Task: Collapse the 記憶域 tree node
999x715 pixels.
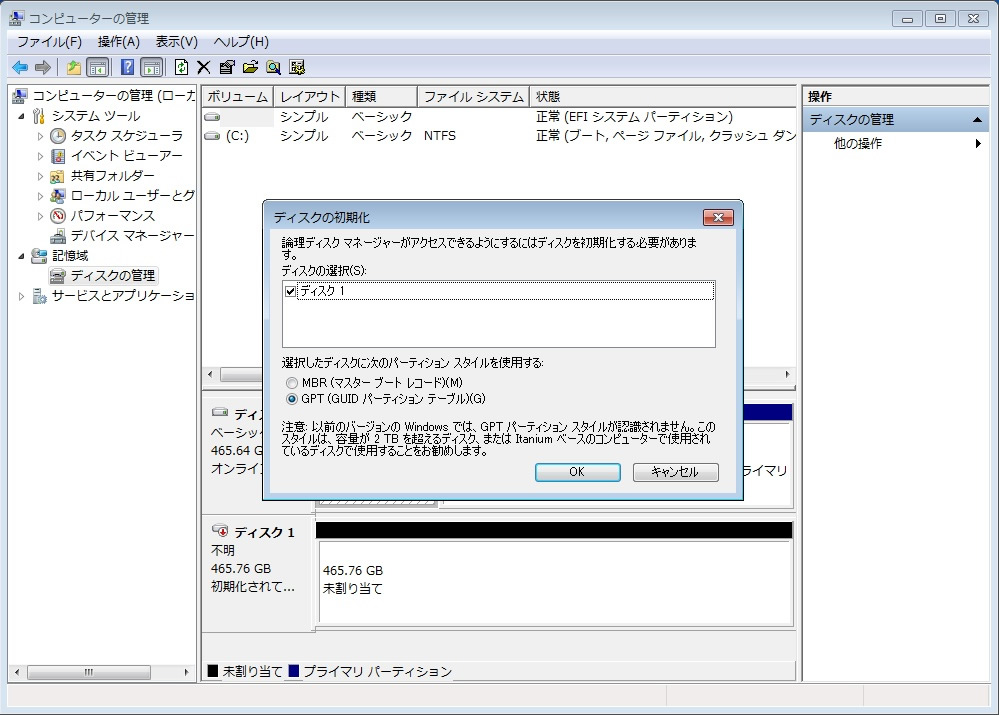Action: [22, 256]
